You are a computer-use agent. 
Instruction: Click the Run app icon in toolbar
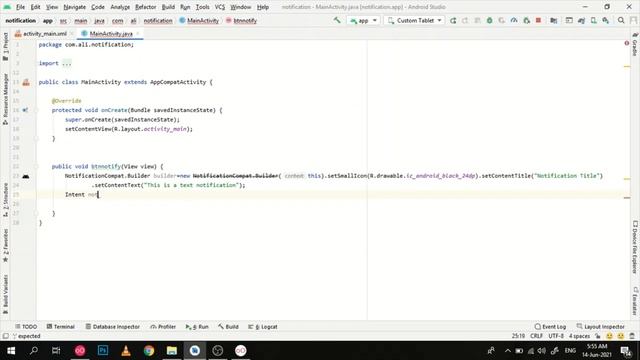coord(453,20)
